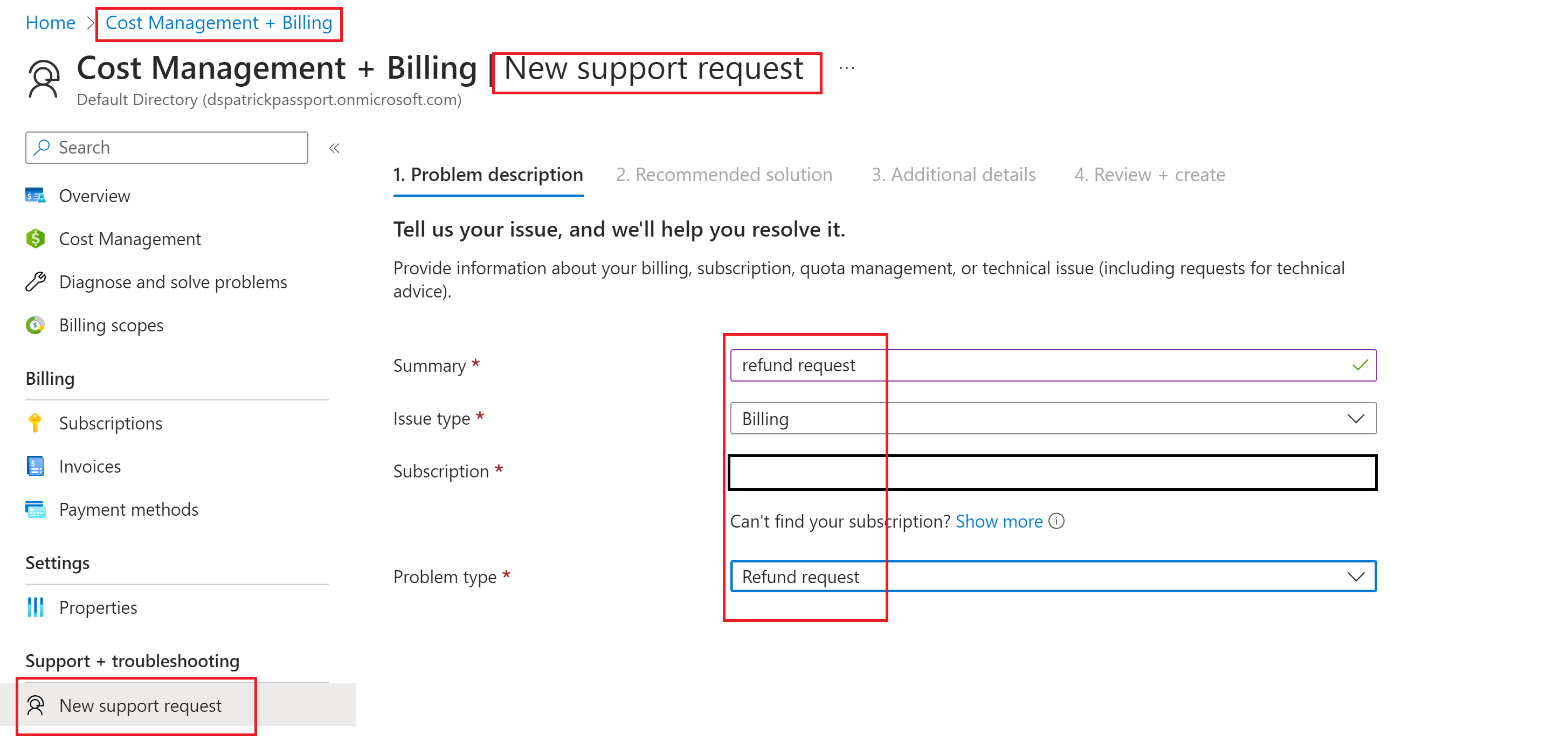Open the ellipsis menu beside the page title
This screenshot has height=748, width=1568.
coord(846,68)
